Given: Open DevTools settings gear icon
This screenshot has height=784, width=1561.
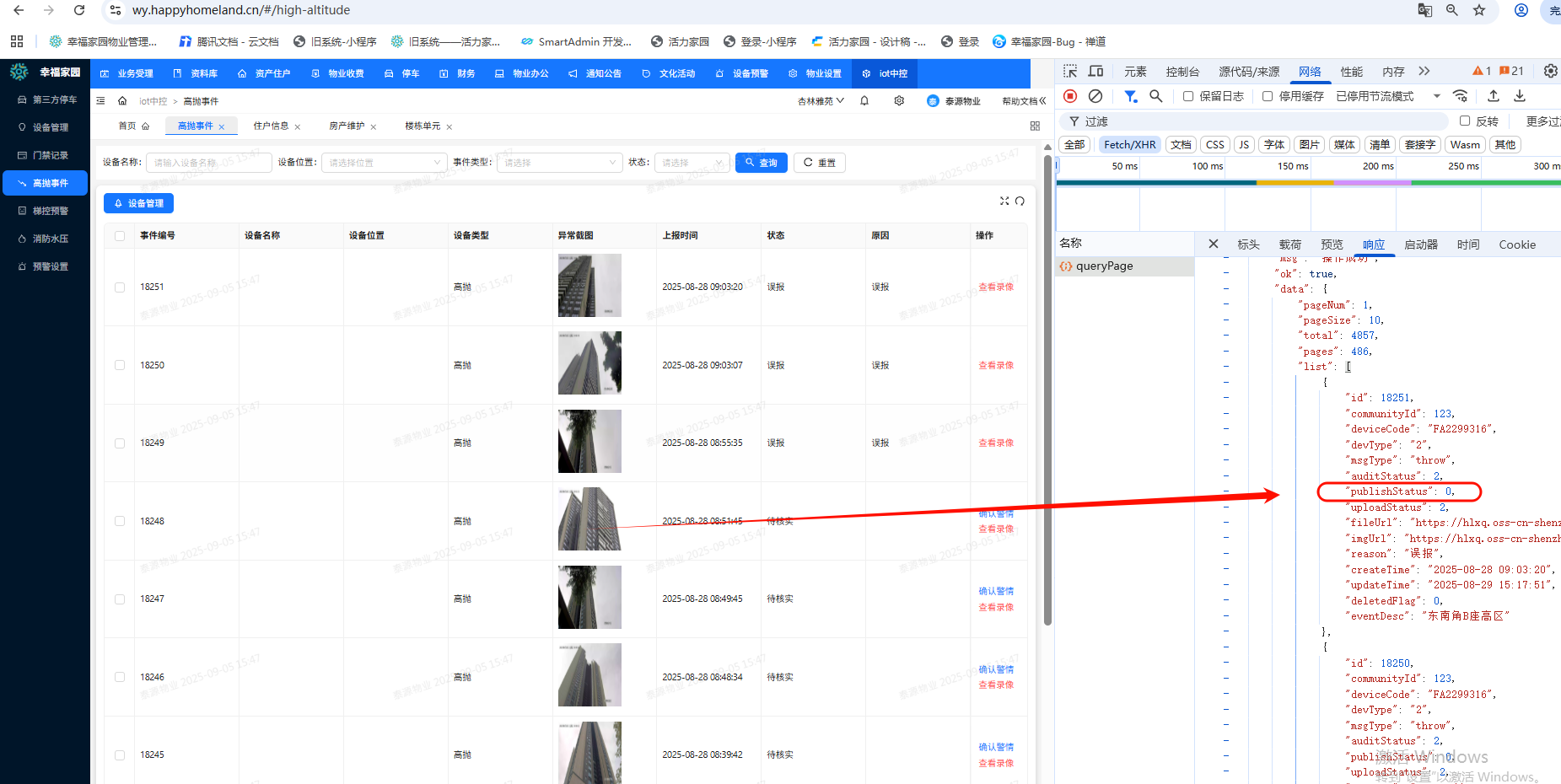Looking at the screenshot, I should (1550, 72).
